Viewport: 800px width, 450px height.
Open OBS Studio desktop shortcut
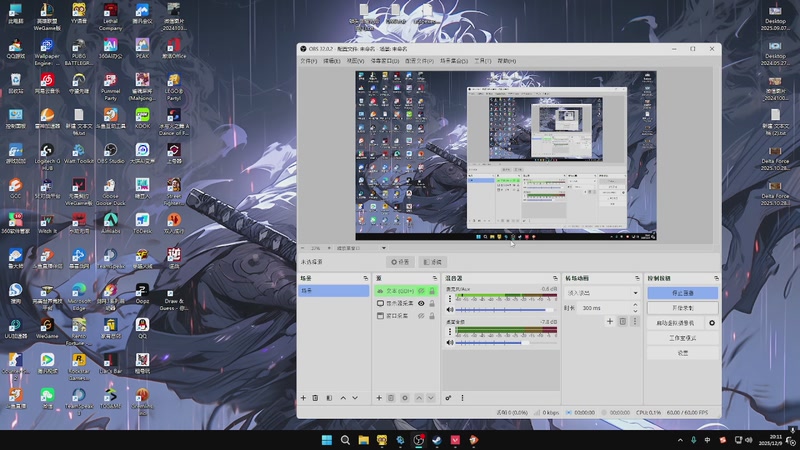click(x=110, y=153)
